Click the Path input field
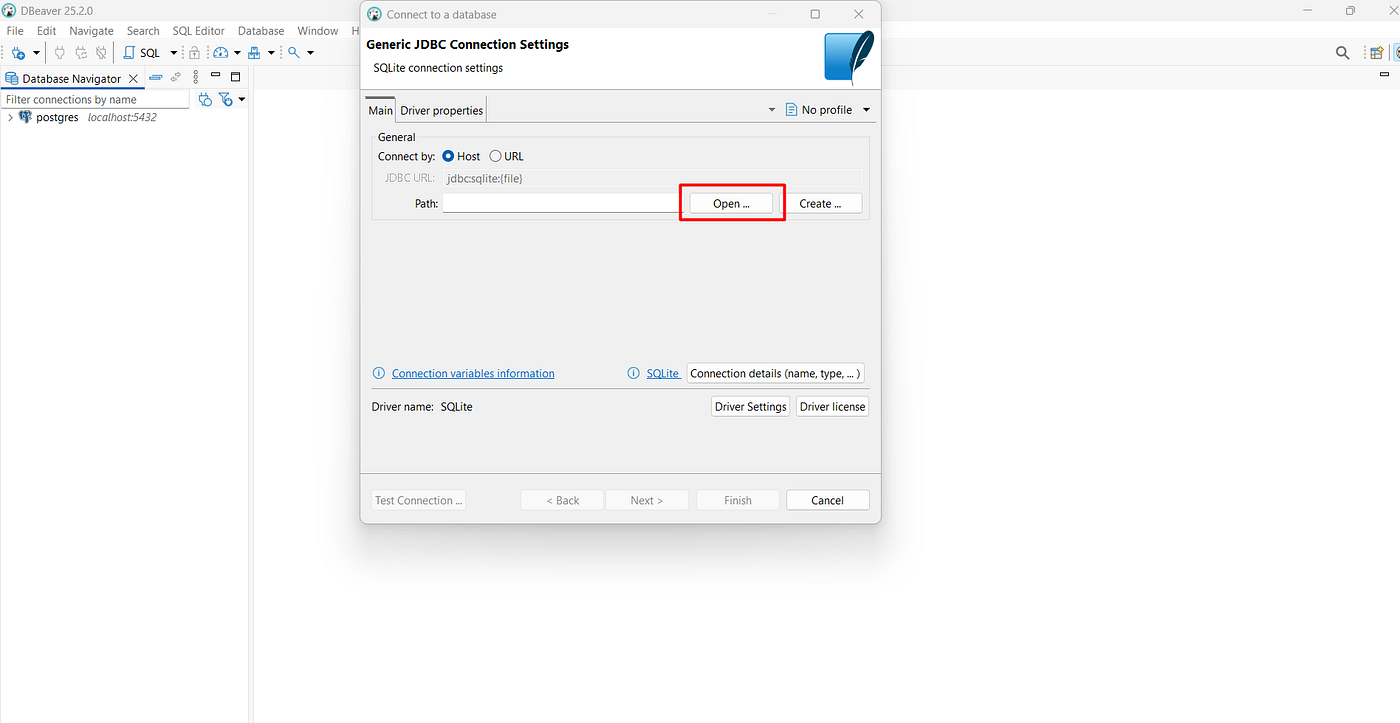This screenshot has width=1400, height=723. pos(562,203)
